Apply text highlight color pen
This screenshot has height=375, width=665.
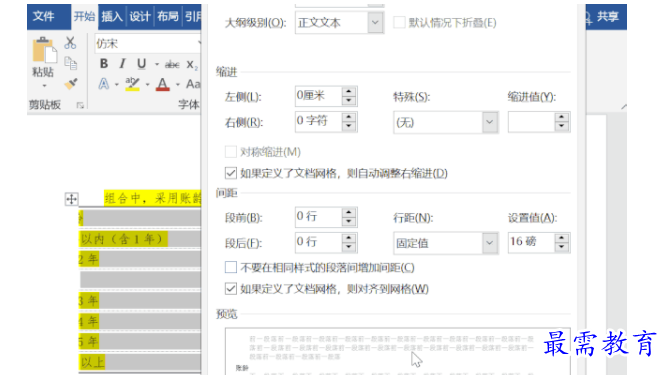click(132, 84)
